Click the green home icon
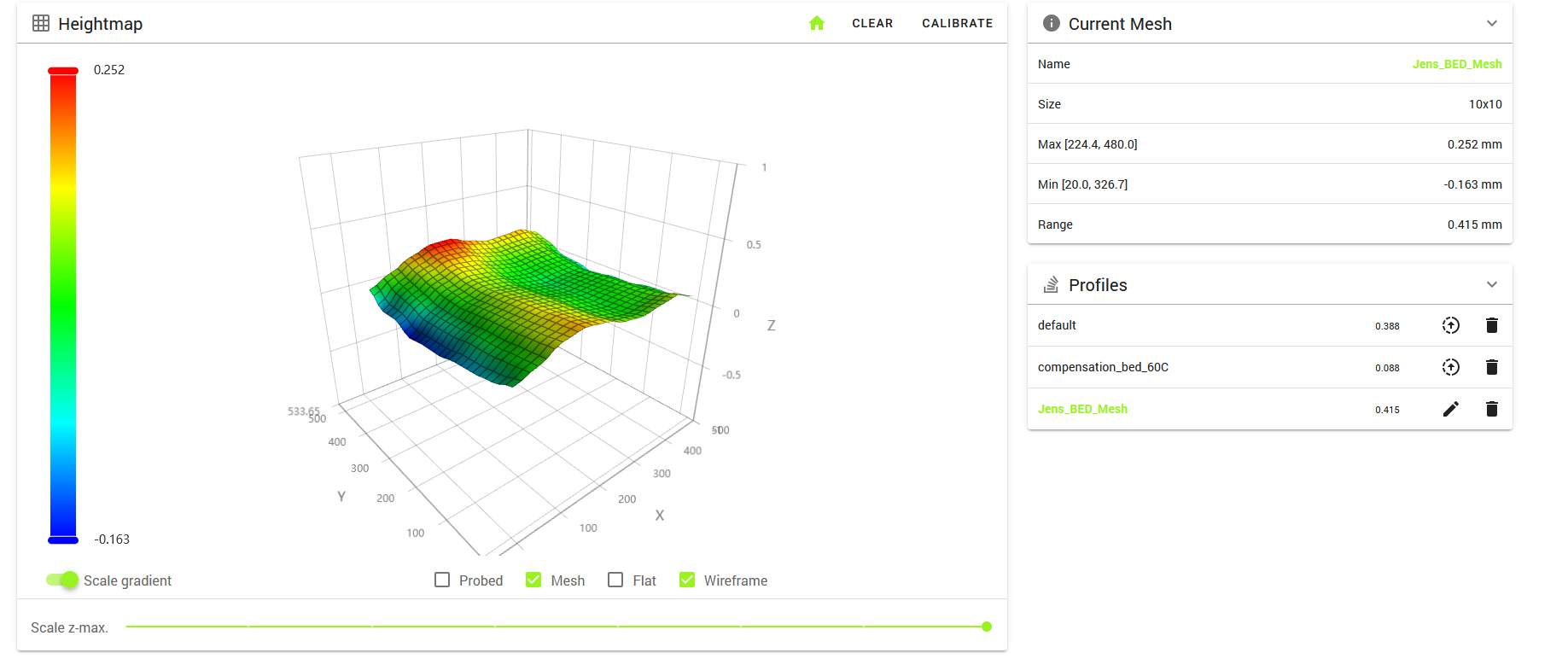The width and height of the screenshot is (1568, 659). pyautogui.click(x=817, y=23)
